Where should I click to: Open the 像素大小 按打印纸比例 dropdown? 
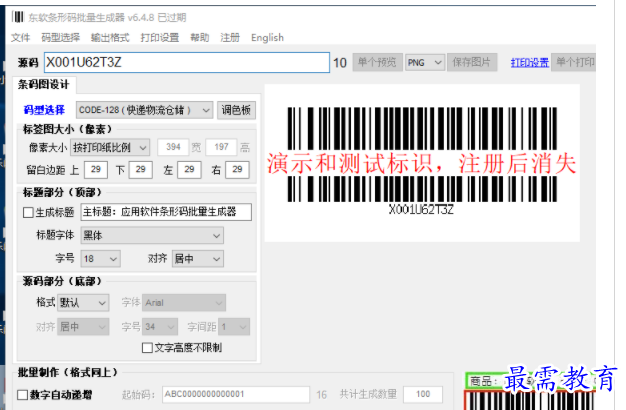(110, 147)
